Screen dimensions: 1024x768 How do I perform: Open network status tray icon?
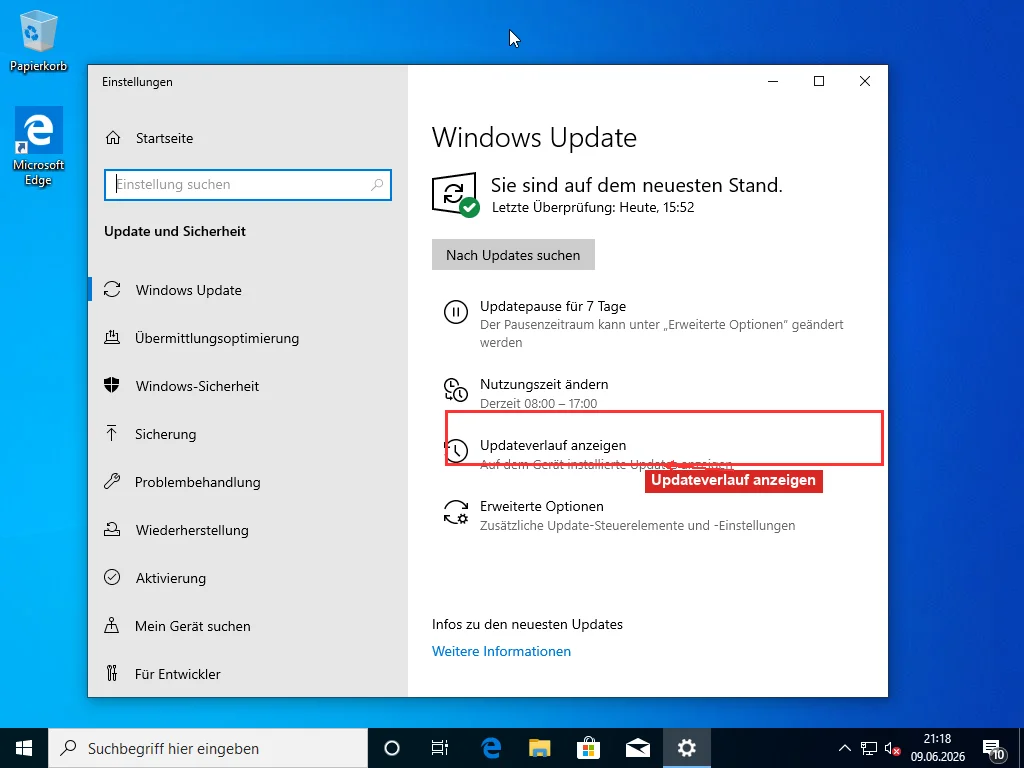[869, 748]
